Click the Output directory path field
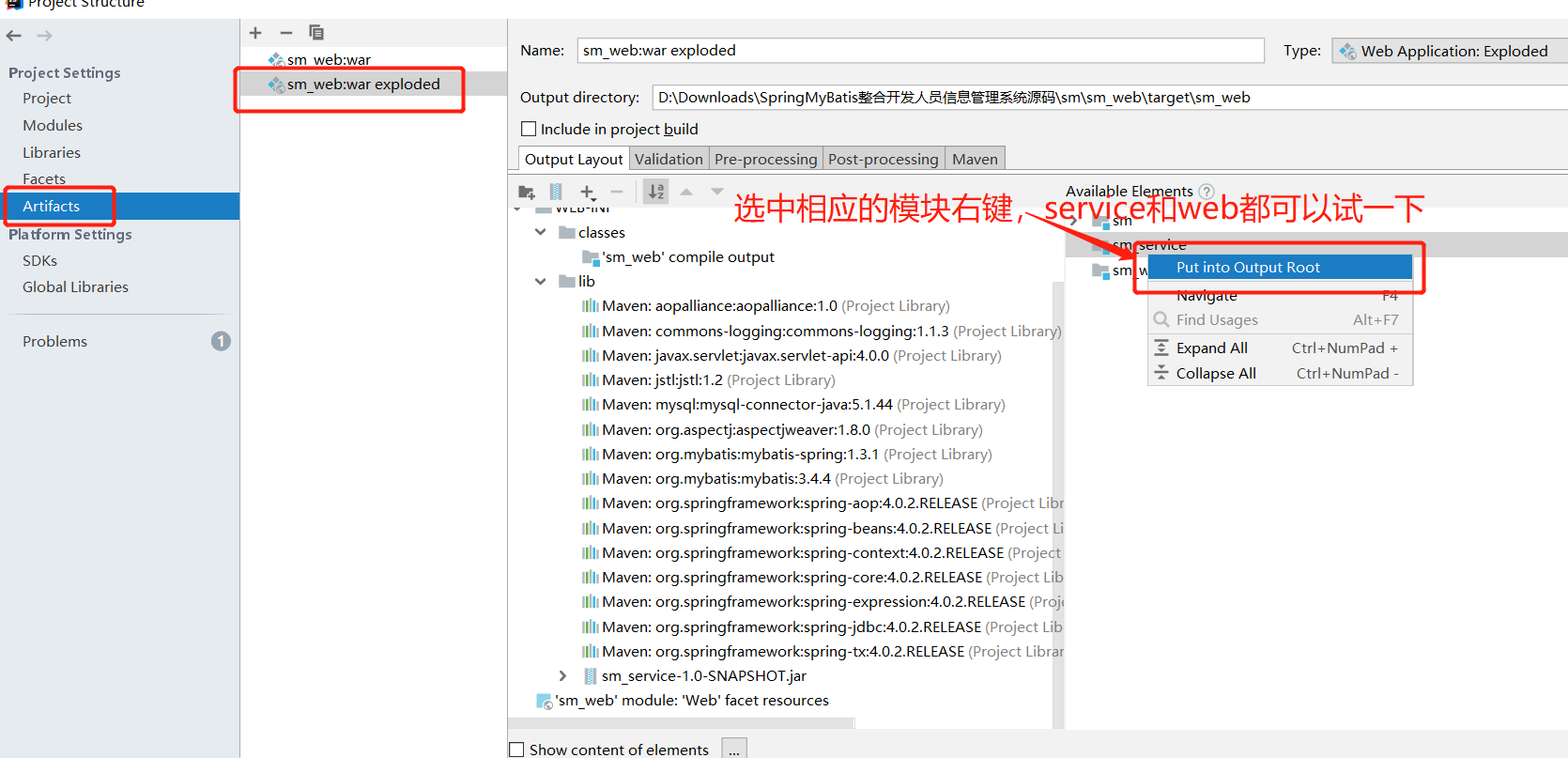Screen dimensions: 1568x758 (x=1110, y=98)
